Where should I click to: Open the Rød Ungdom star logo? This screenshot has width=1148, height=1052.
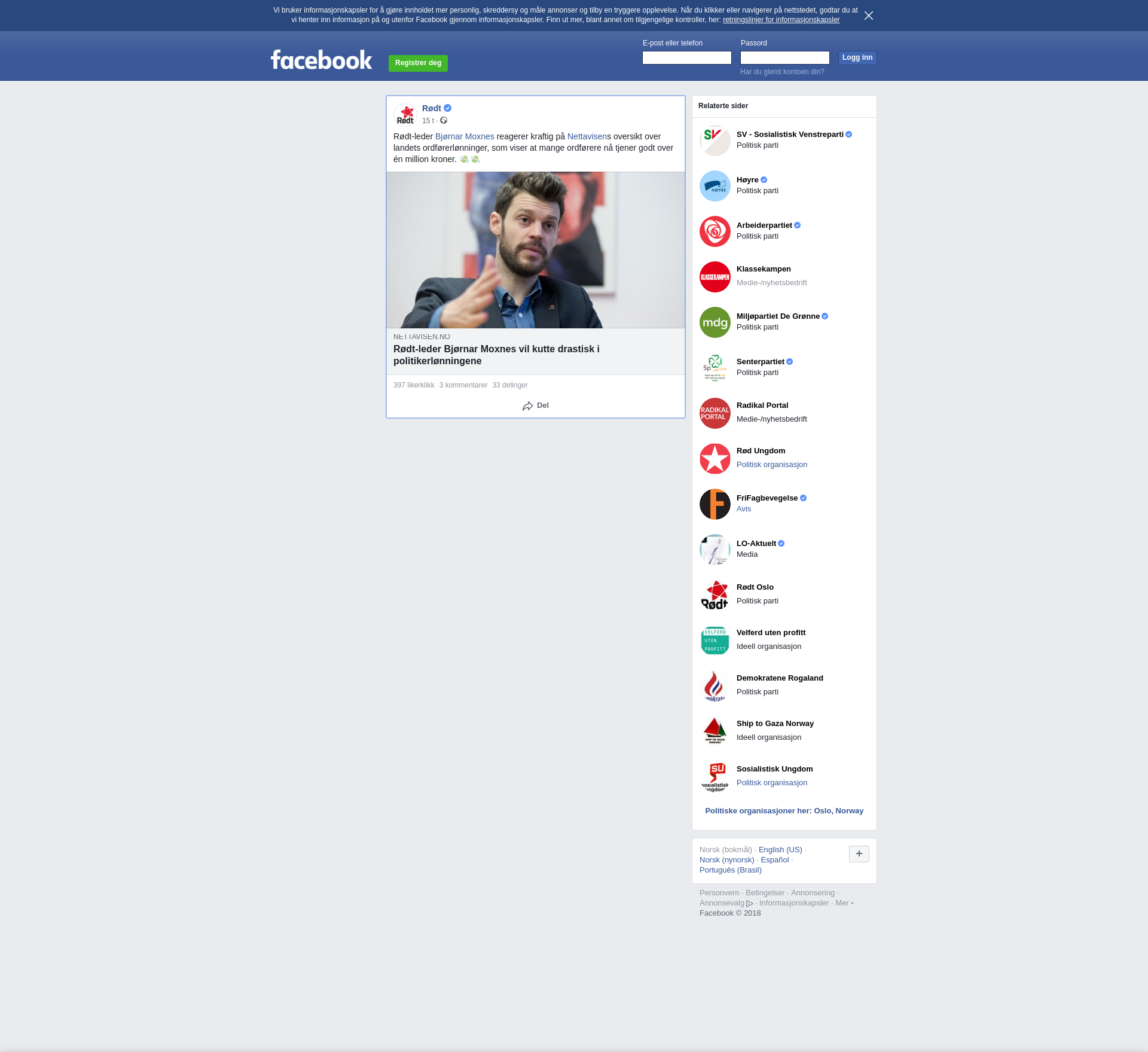(x=715, y=459)
